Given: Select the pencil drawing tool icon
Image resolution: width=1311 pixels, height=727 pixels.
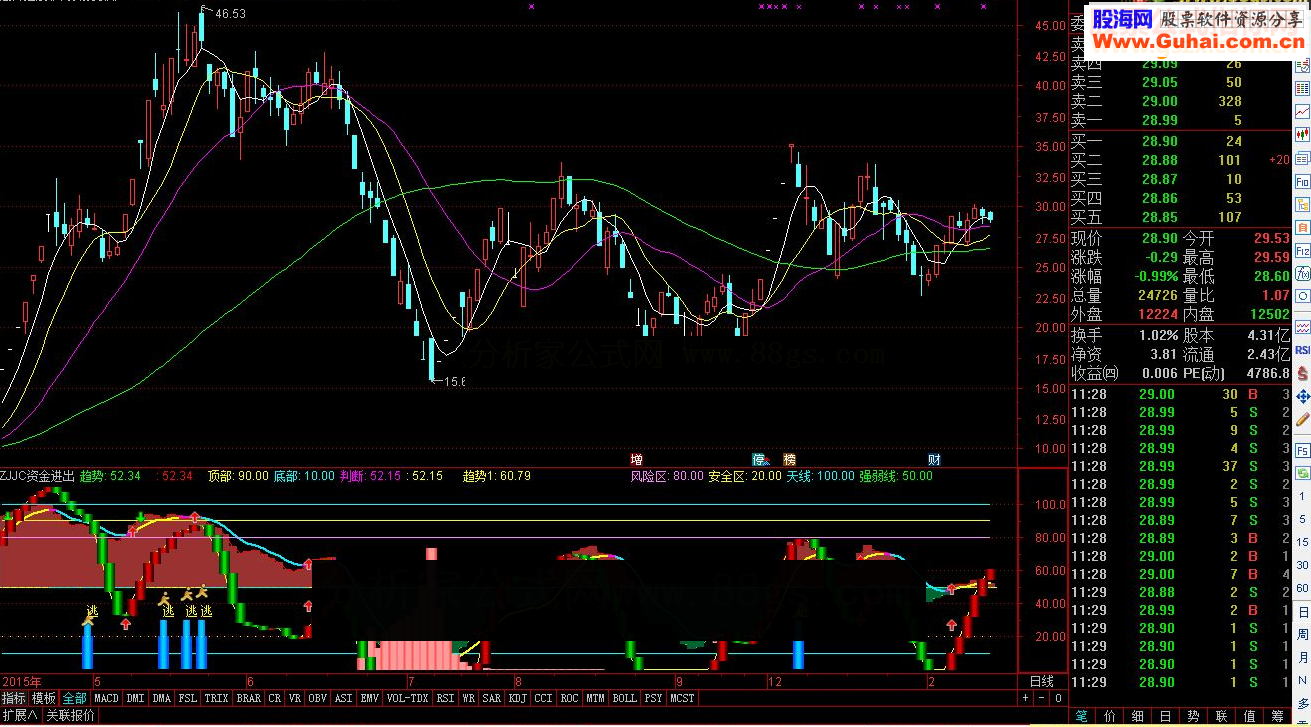Looking at the screenshot, I should point(1302,421).
